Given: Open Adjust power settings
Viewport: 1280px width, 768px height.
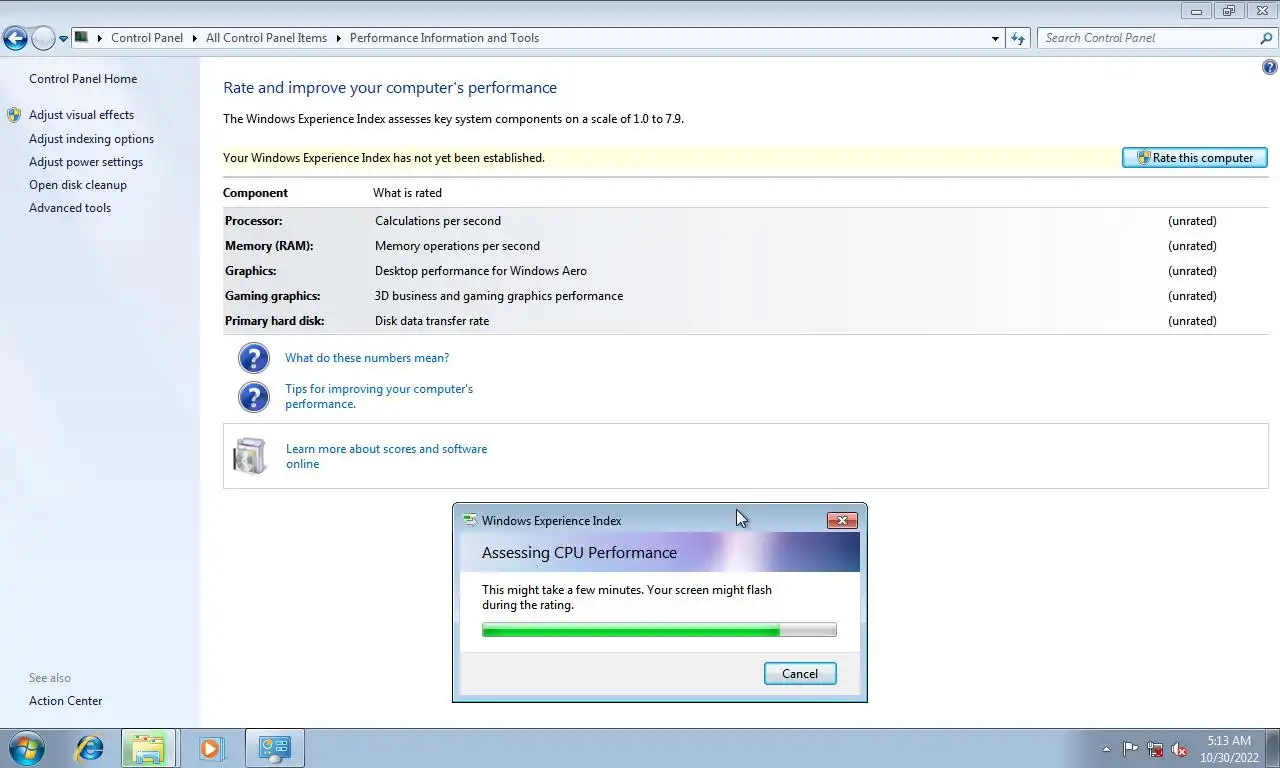Looking at the screenshot, I should tap(86, 162).
